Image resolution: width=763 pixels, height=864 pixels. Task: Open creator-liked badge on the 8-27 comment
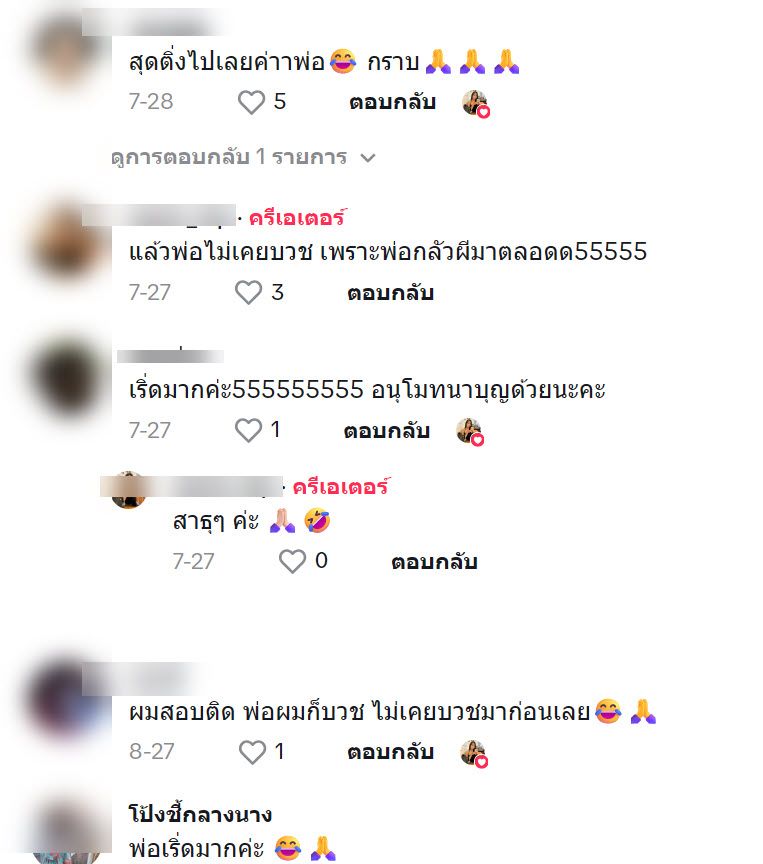point(474,753)
